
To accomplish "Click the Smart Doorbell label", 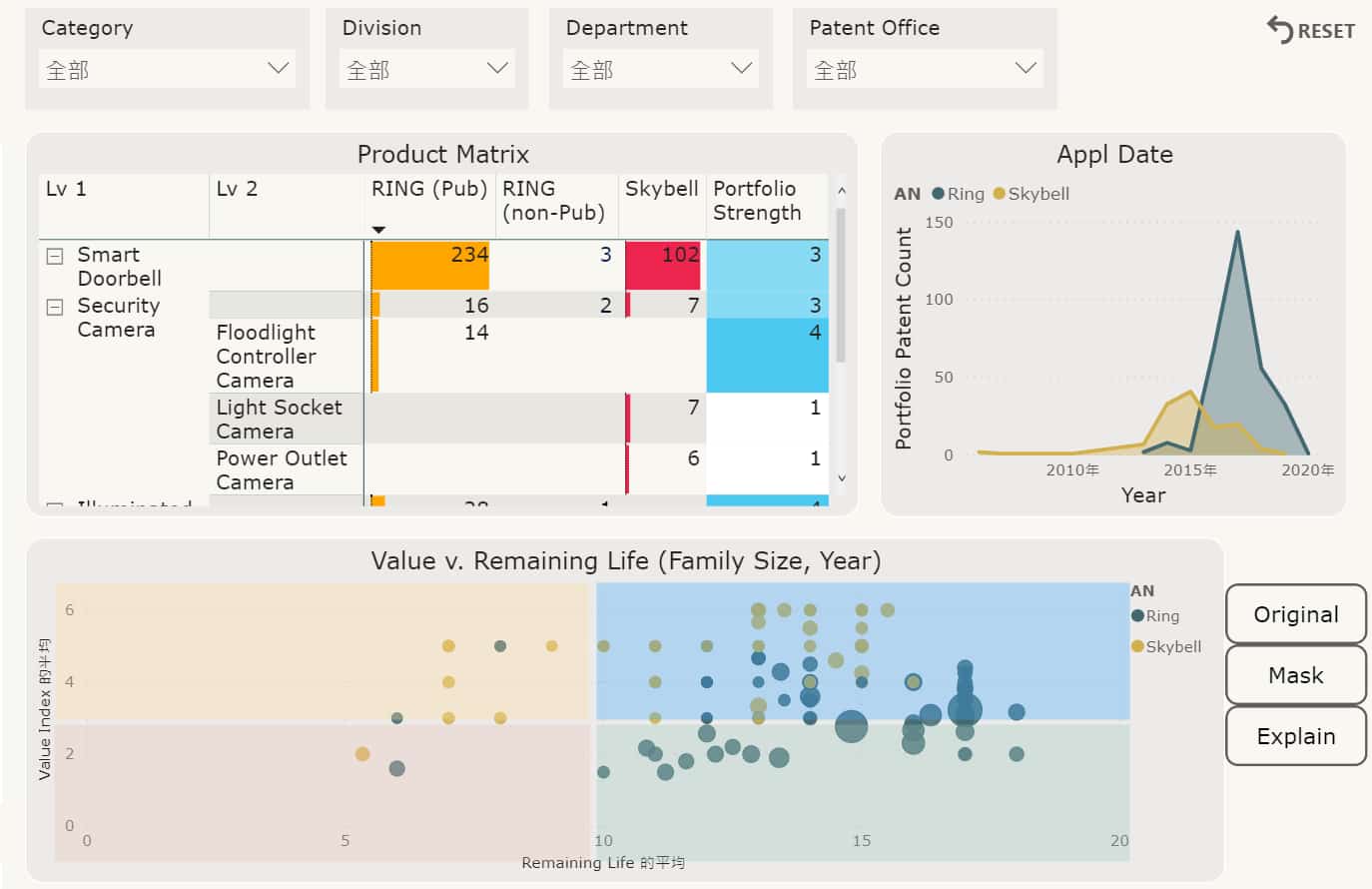I will [x=119, y=267].
